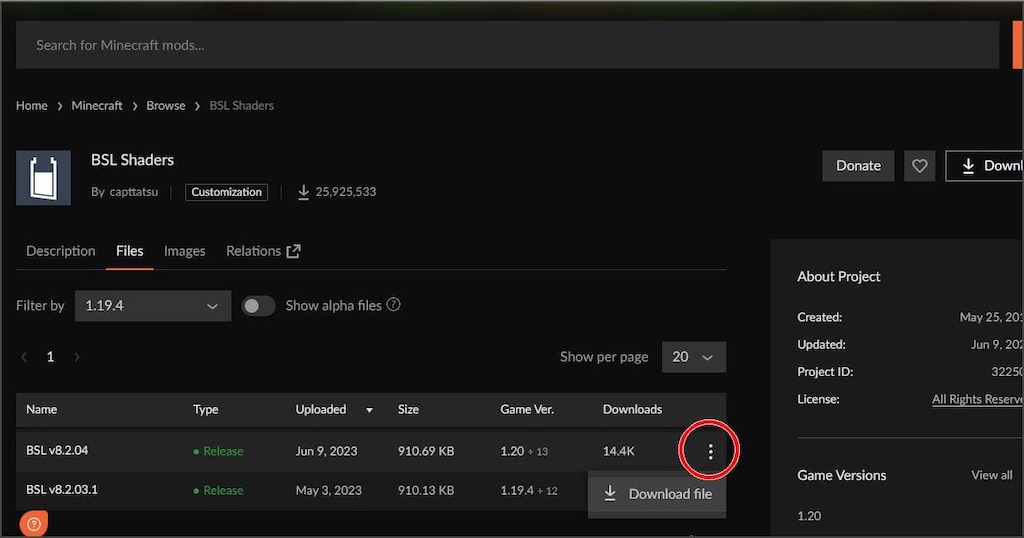
Task: Click the BSL Shaders project logo
Action: 44,178
